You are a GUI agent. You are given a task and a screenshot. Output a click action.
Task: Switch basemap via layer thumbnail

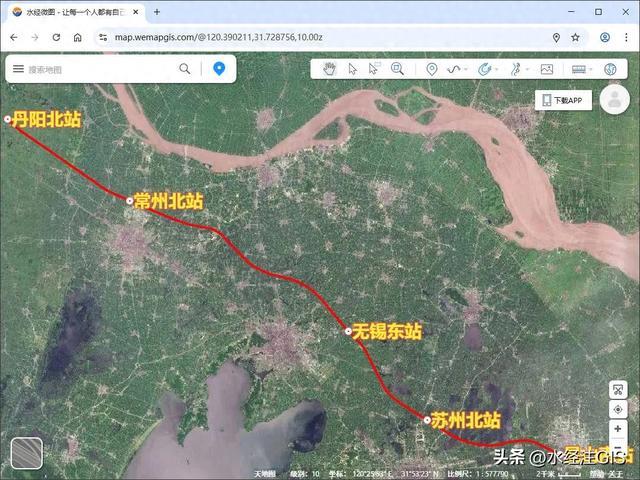pyautogui.click(x=27, y=453)
